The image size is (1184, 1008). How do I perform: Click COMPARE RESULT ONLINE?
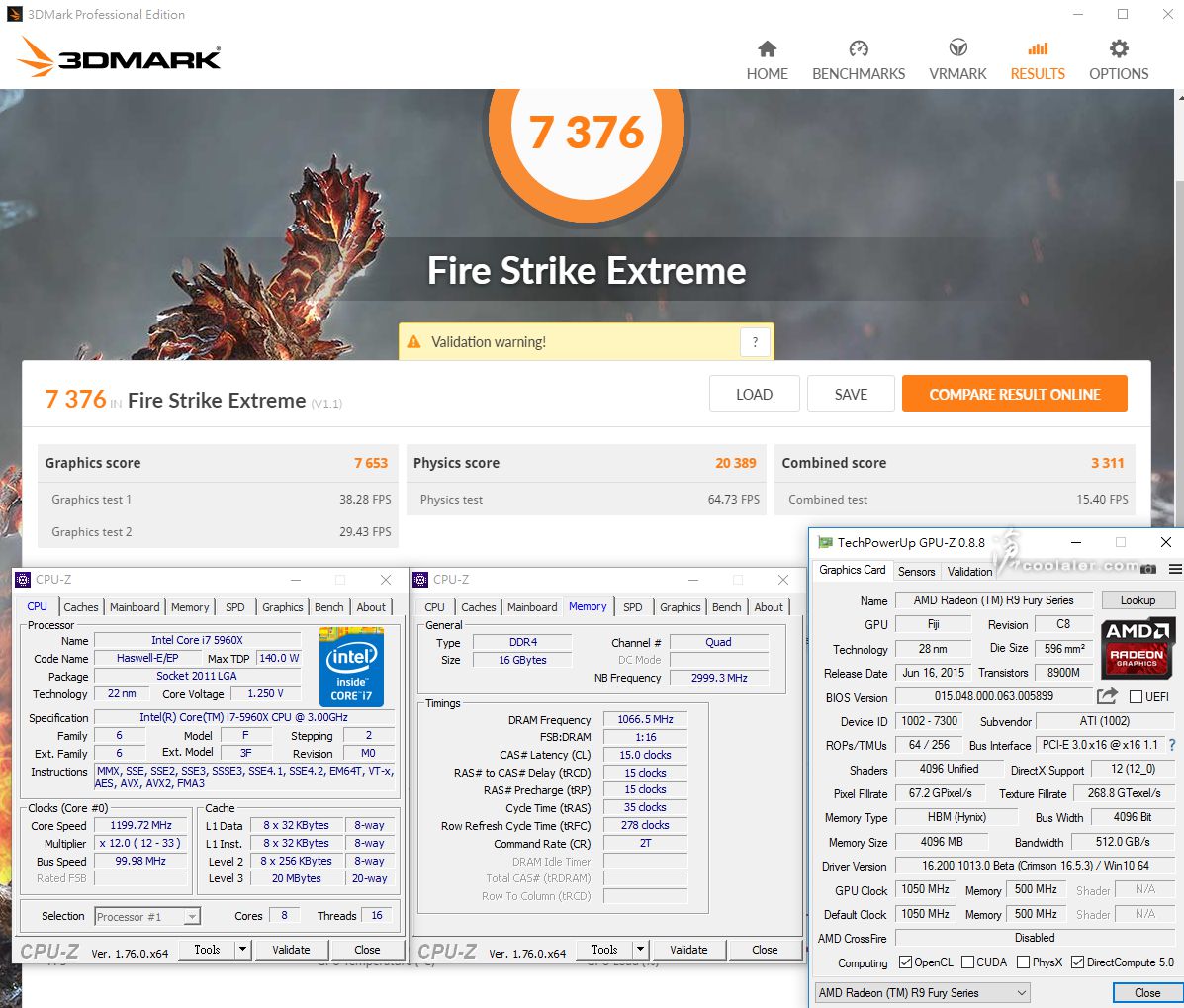(x=1014, y=394)
